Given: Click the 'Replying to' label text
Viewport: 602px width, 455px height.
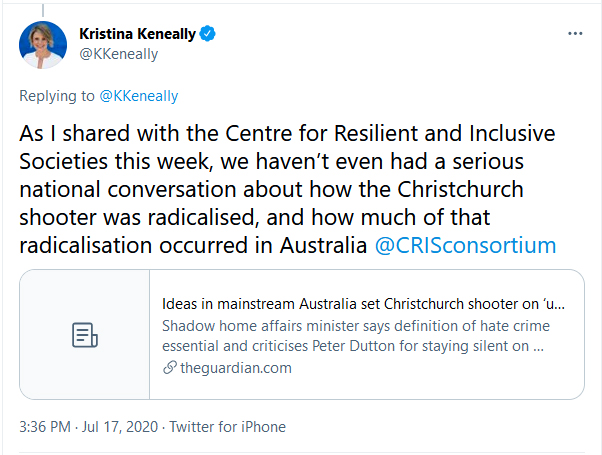Looking at the screenshot, I should 56,96.
